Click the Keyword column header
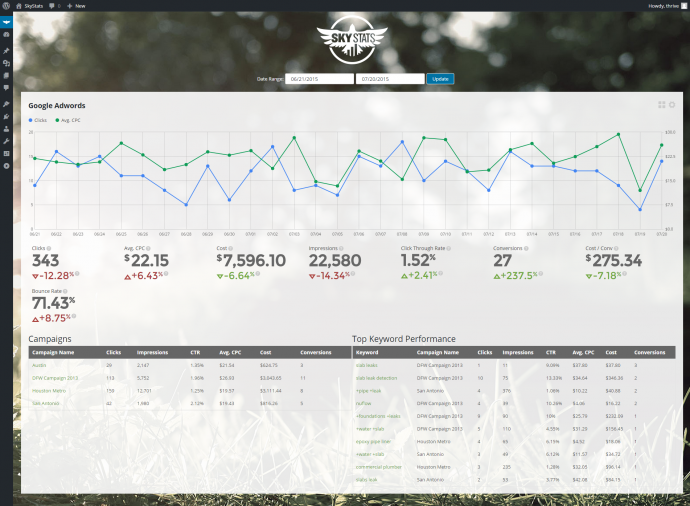Image resolution: width=690 pixels, height=506 pixels. coord(367,352)
